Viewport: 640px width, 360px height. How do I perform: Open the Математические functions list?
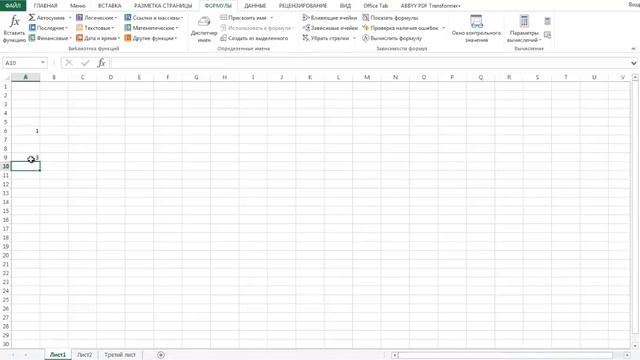coord(151,28)
